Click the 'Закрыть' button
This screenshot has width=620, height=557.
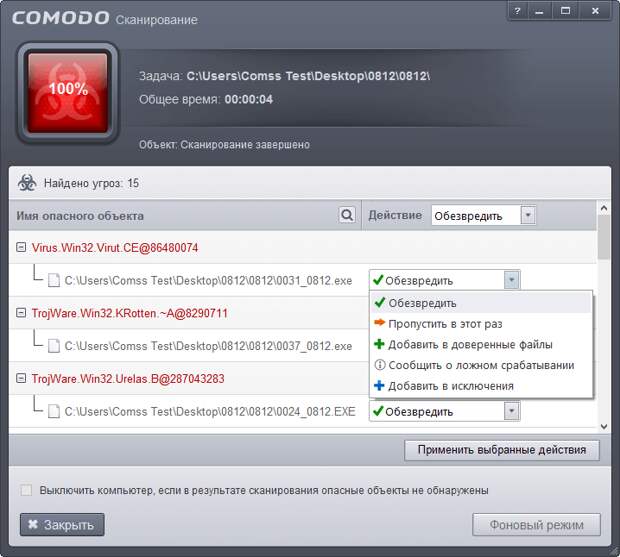tap(62, 525)
